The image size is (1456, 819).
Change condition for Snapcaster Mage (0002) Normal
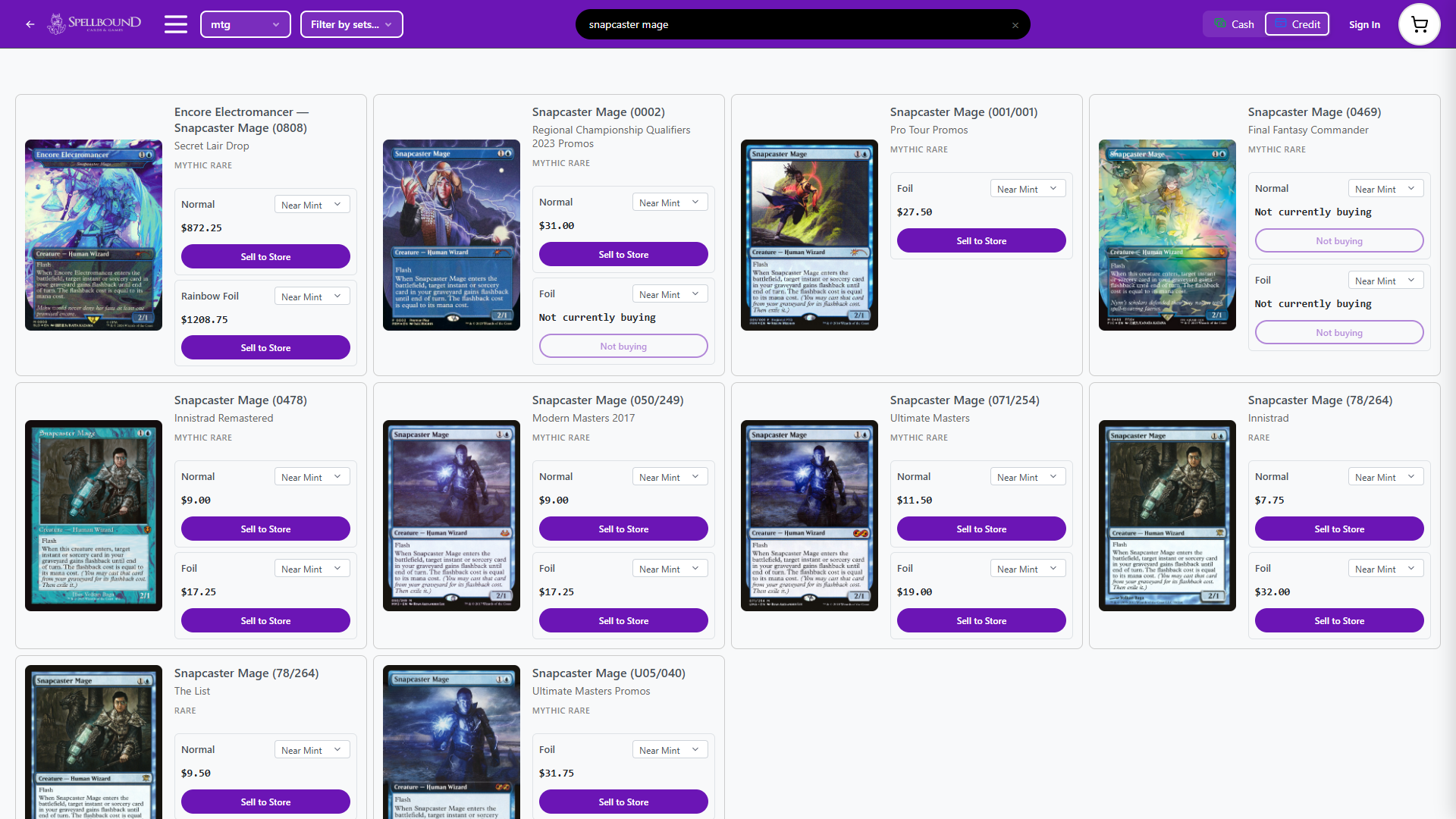(x=670, y=202)
